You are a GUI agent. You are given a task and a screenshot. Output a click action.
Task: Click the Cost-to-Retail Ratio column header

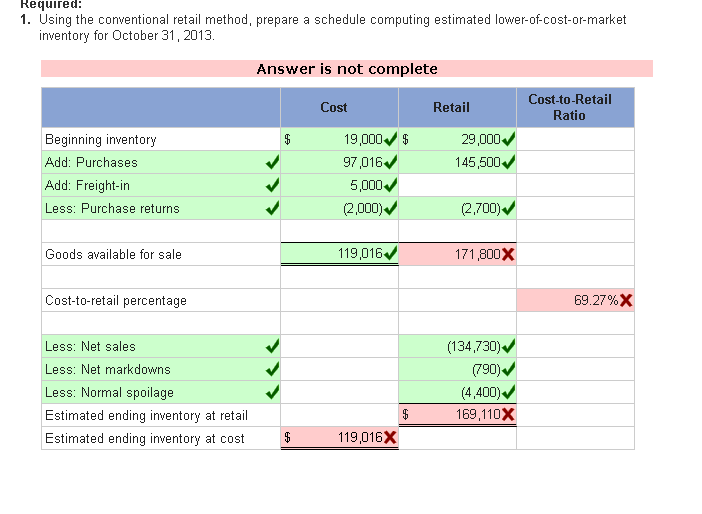pyautogui.click(x=575, y=107)
